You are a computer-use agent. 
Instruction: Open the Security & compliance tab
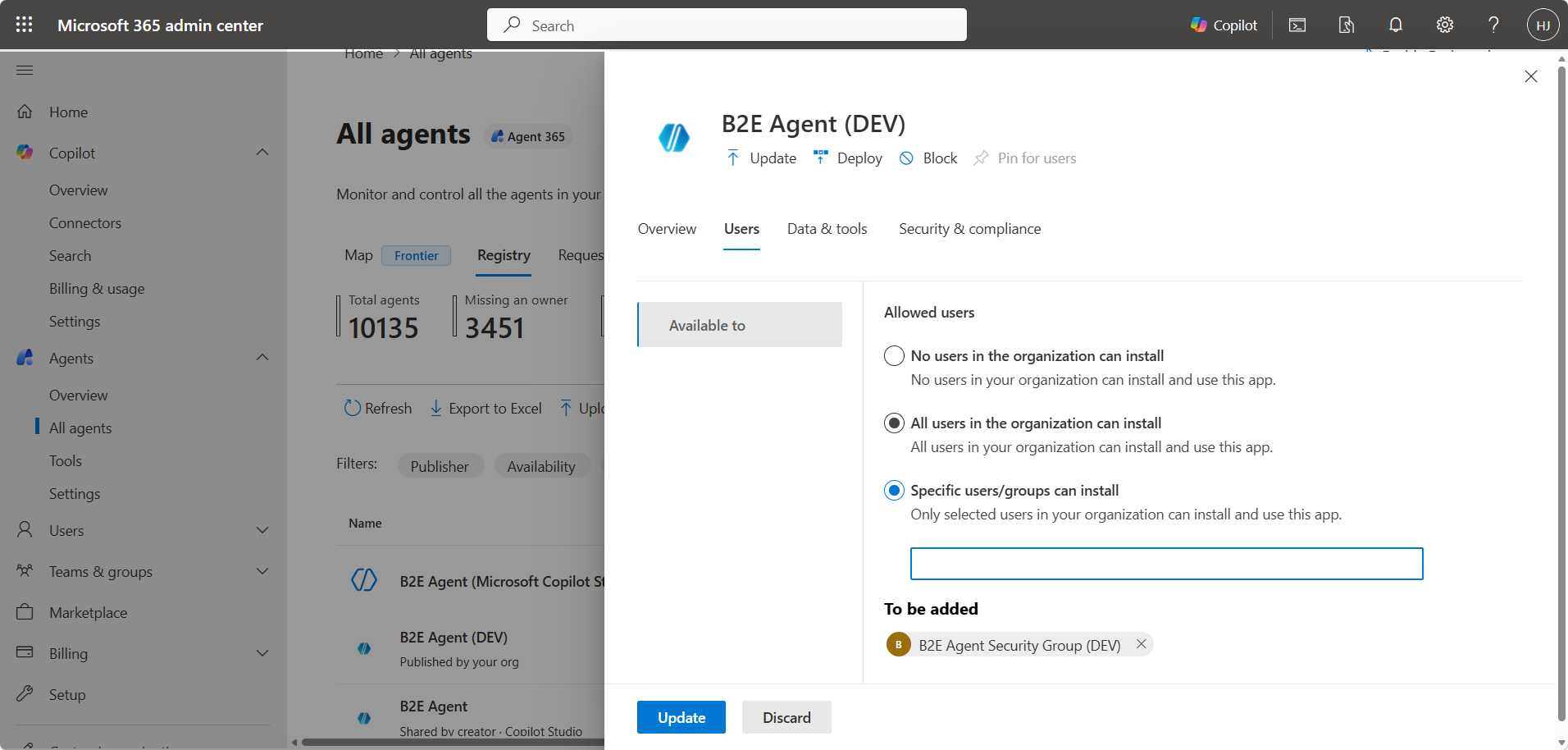(x=969, y=229)
